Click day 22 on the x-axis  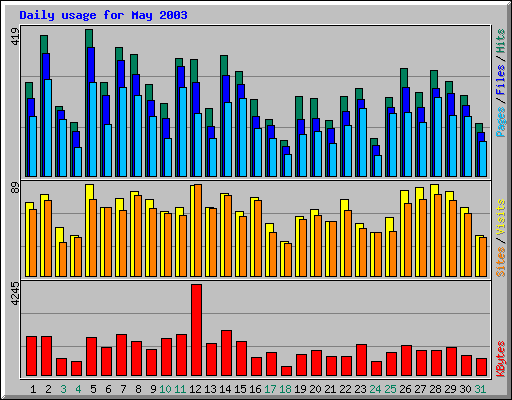point(345,389)
